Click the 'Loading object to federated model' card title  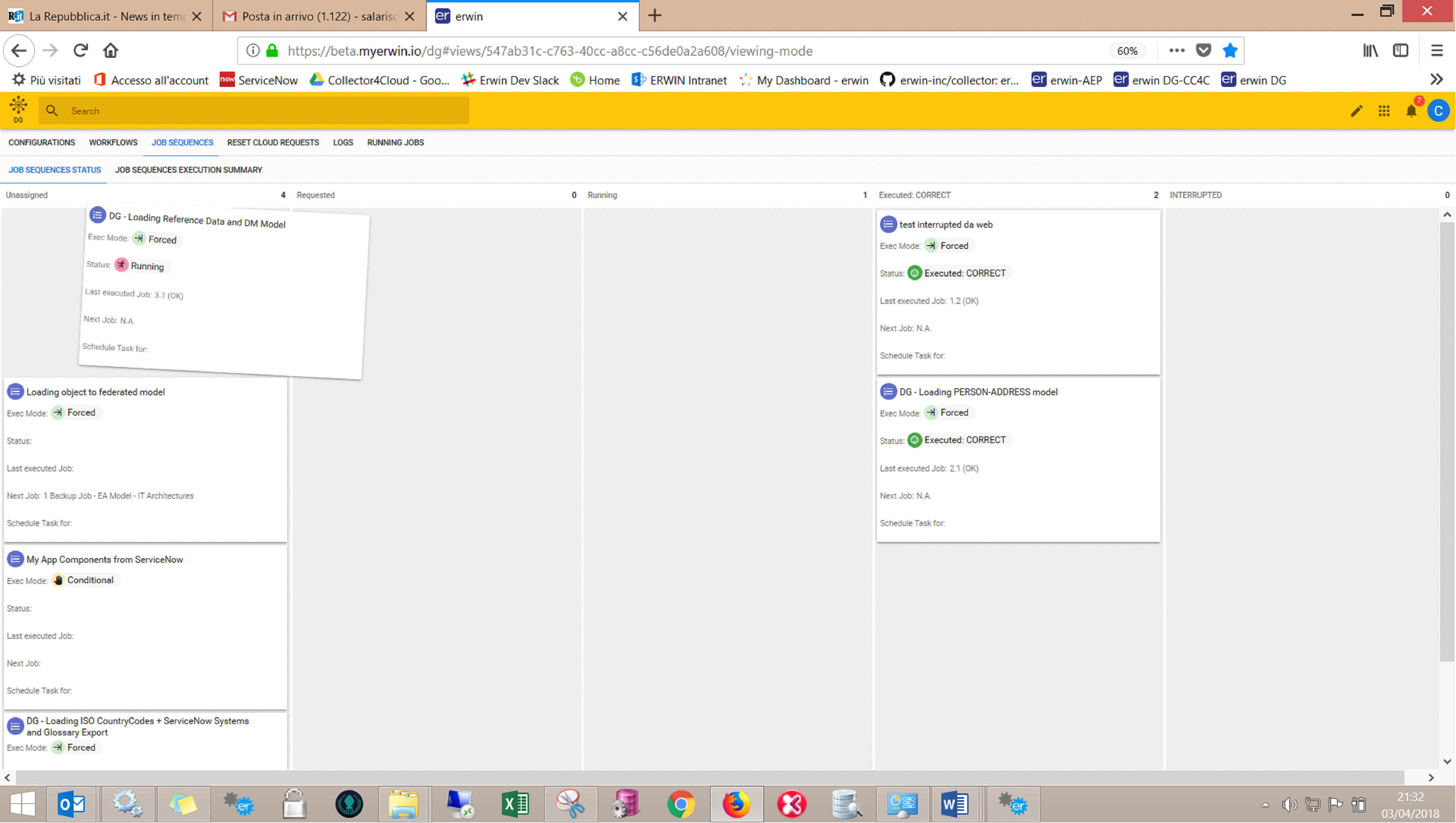(95, 392)
